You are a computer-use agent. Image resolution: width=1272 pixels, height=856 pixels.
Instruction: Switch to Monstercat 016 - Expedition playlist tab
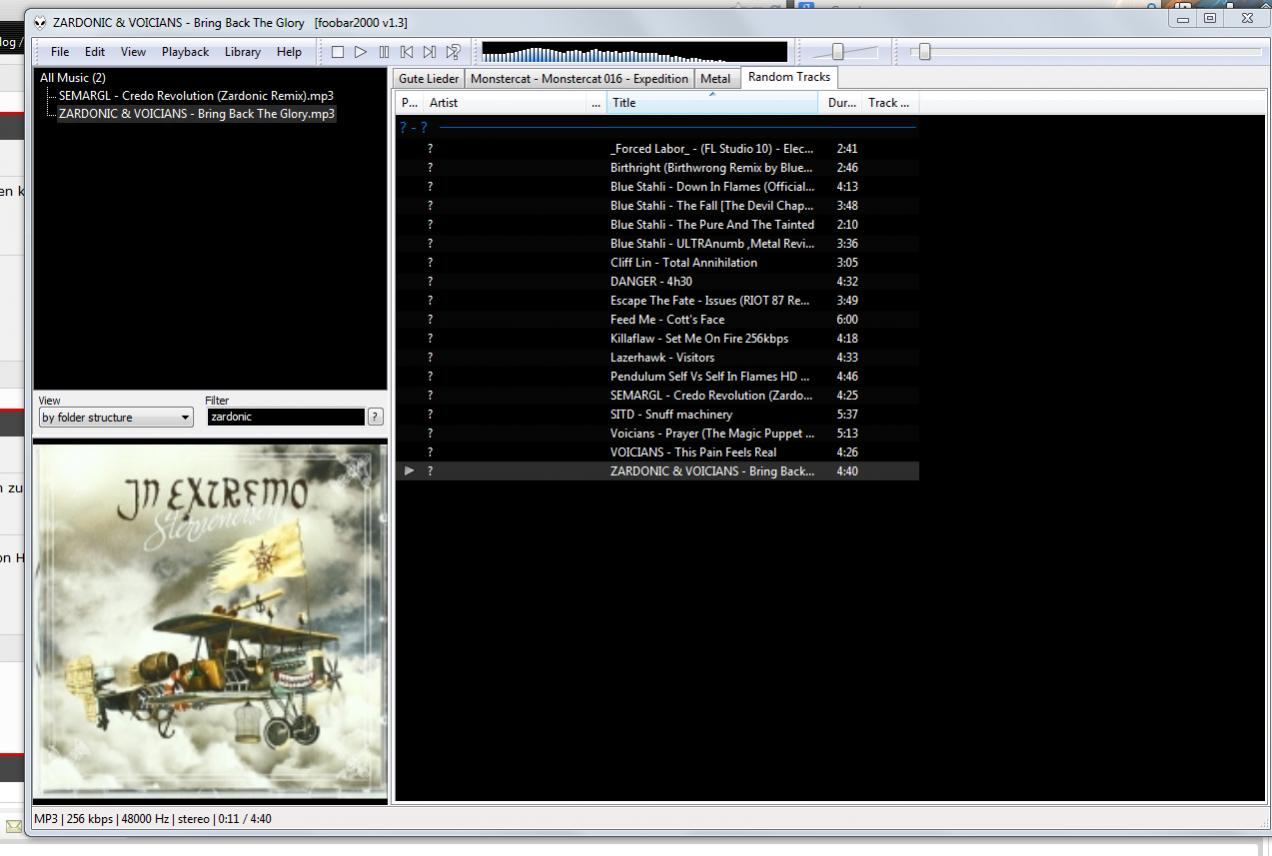pos(580,78)
